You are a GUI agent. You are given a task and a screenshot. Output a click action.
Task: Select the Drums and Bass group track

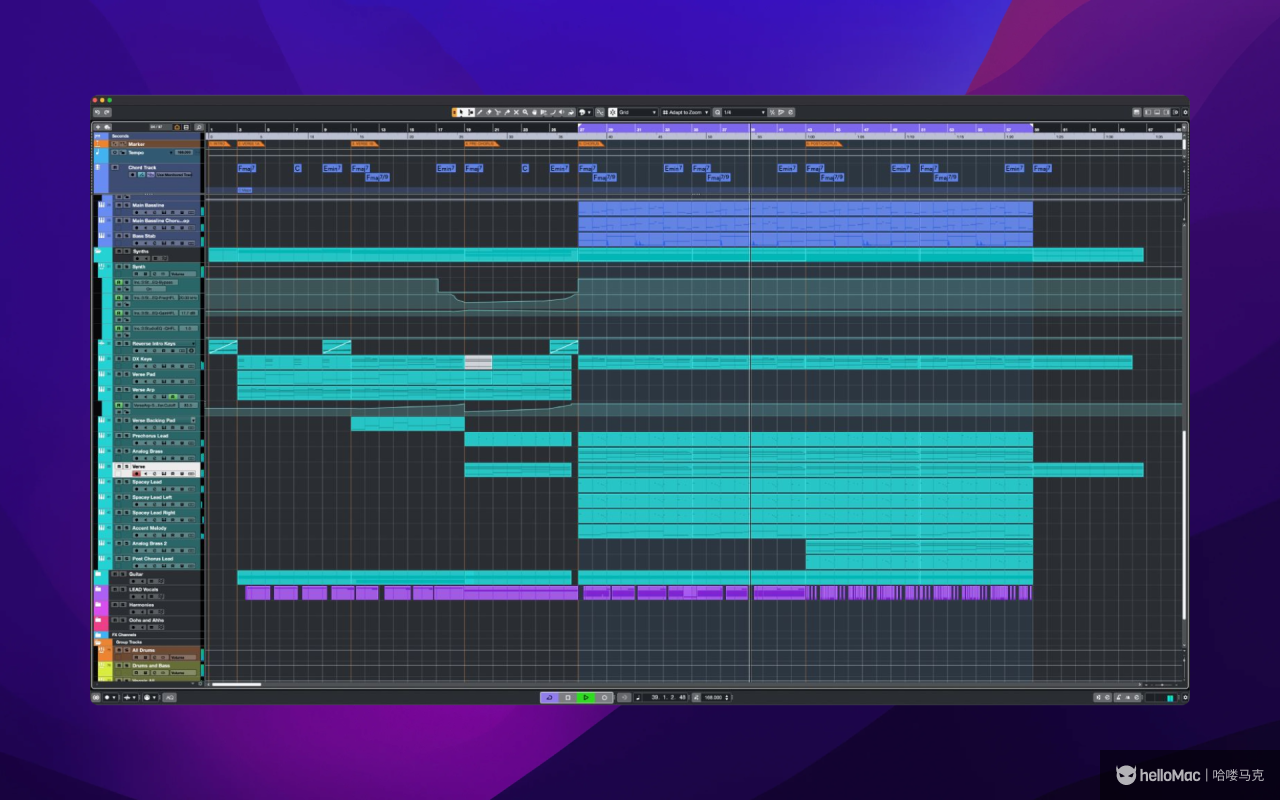tap(151, 665)
